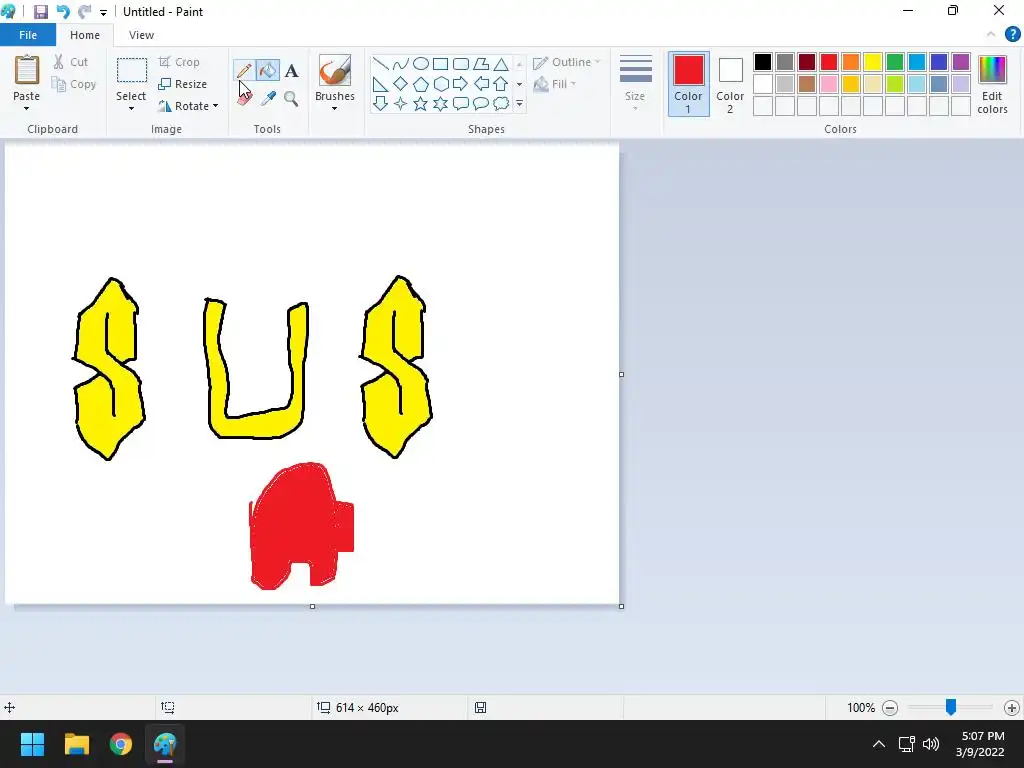
Task: Choose the Line shape
Action: point(381,63)
